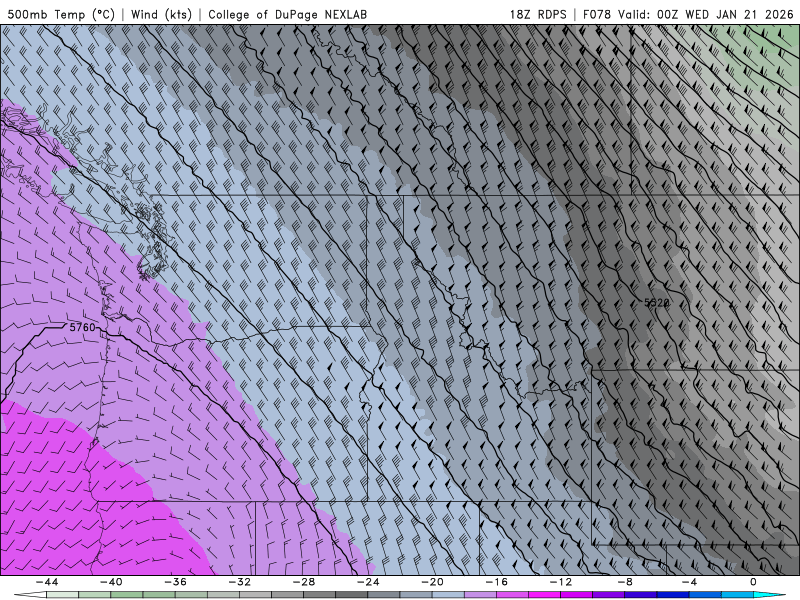Click the 0 color scale label
This screenshot has width=800, height=600.
[754, 582]
